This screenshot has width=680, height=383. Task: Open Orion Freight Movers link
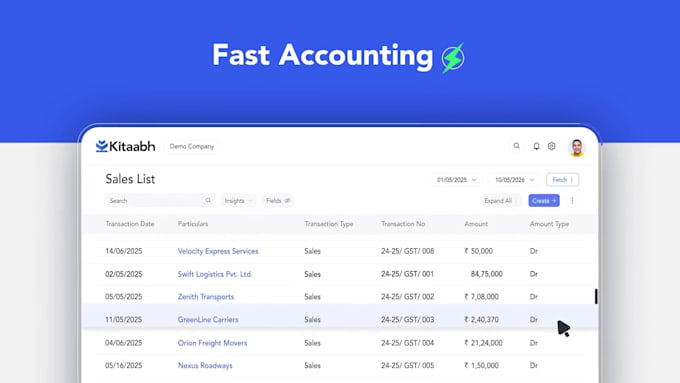pyautogui.click(x=212, y=343)
